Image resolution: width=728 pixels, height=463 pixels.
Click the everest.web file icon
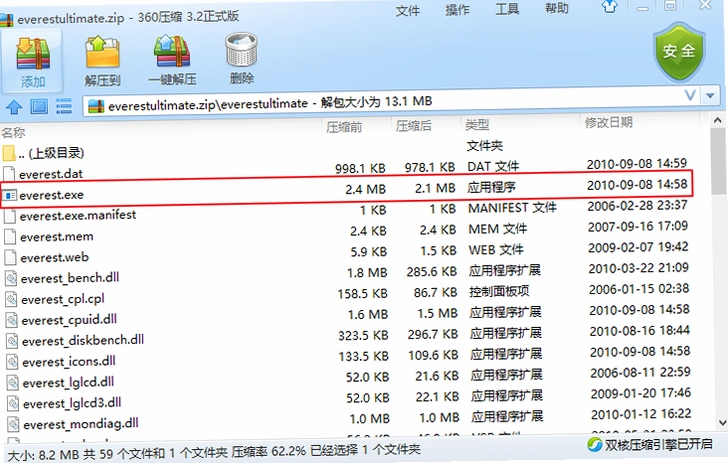tap(10, 257)
